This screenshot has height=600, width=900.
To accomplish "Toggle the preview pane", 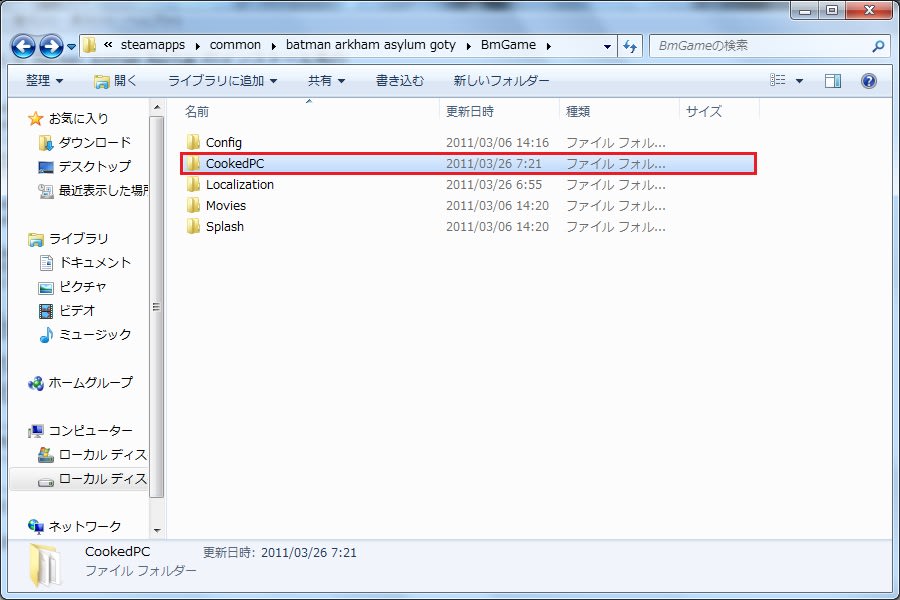I will (833, 81).
